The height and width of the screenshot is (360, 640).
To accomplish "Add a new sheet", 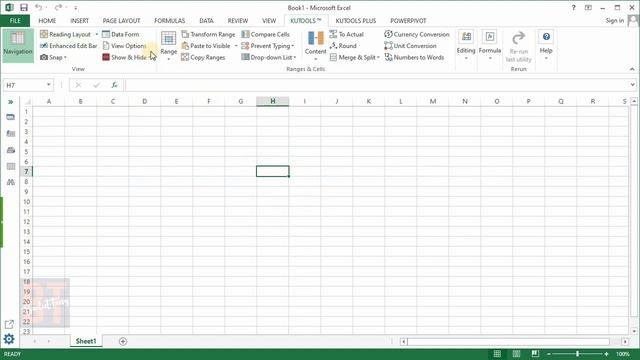I will pyautogui.click(x=123, y=341).
